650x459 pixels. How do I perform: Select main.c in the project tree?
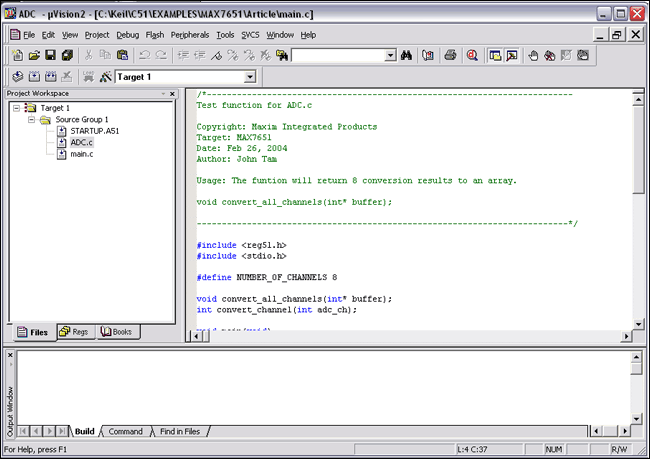point(81,153)
